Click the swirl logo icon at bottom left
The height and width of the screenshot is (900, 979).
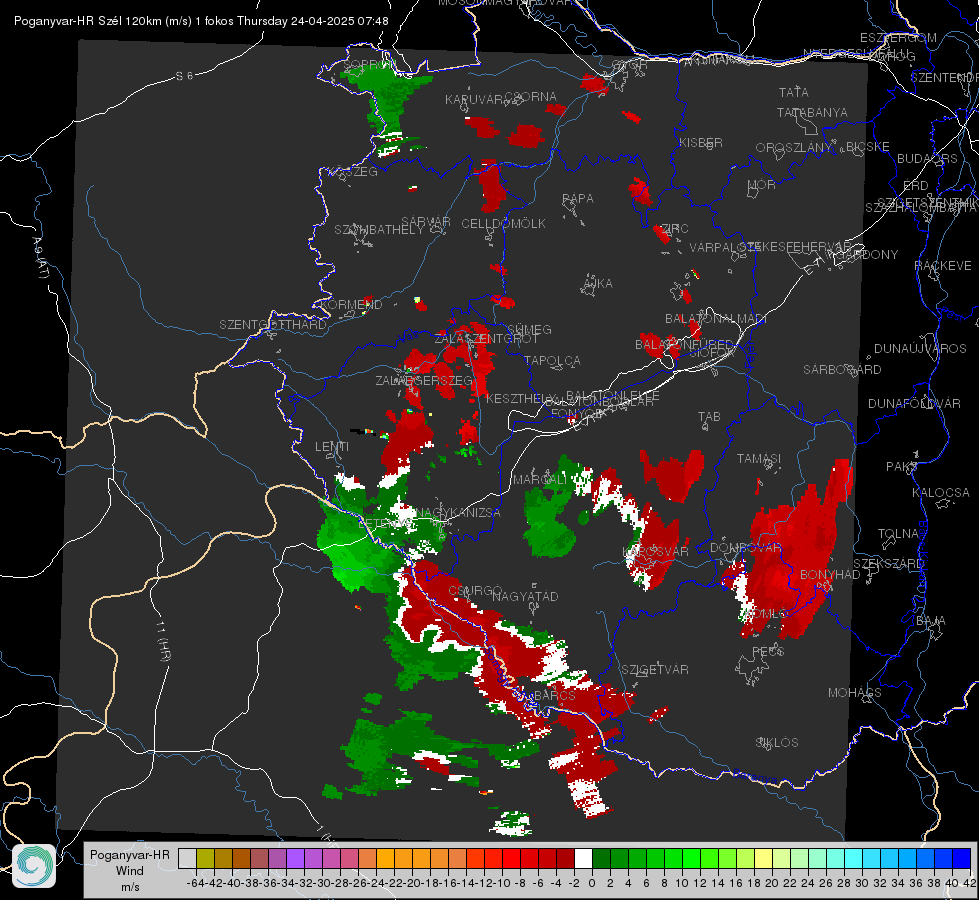[34, 866]
